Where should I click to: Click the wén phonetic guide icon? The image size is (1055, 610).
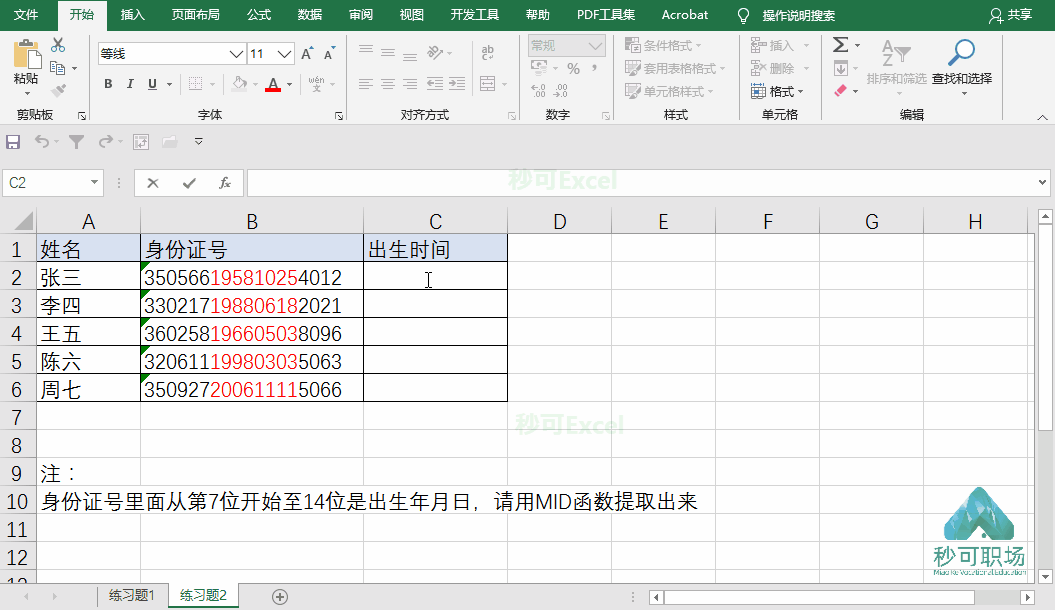point(316,84)
